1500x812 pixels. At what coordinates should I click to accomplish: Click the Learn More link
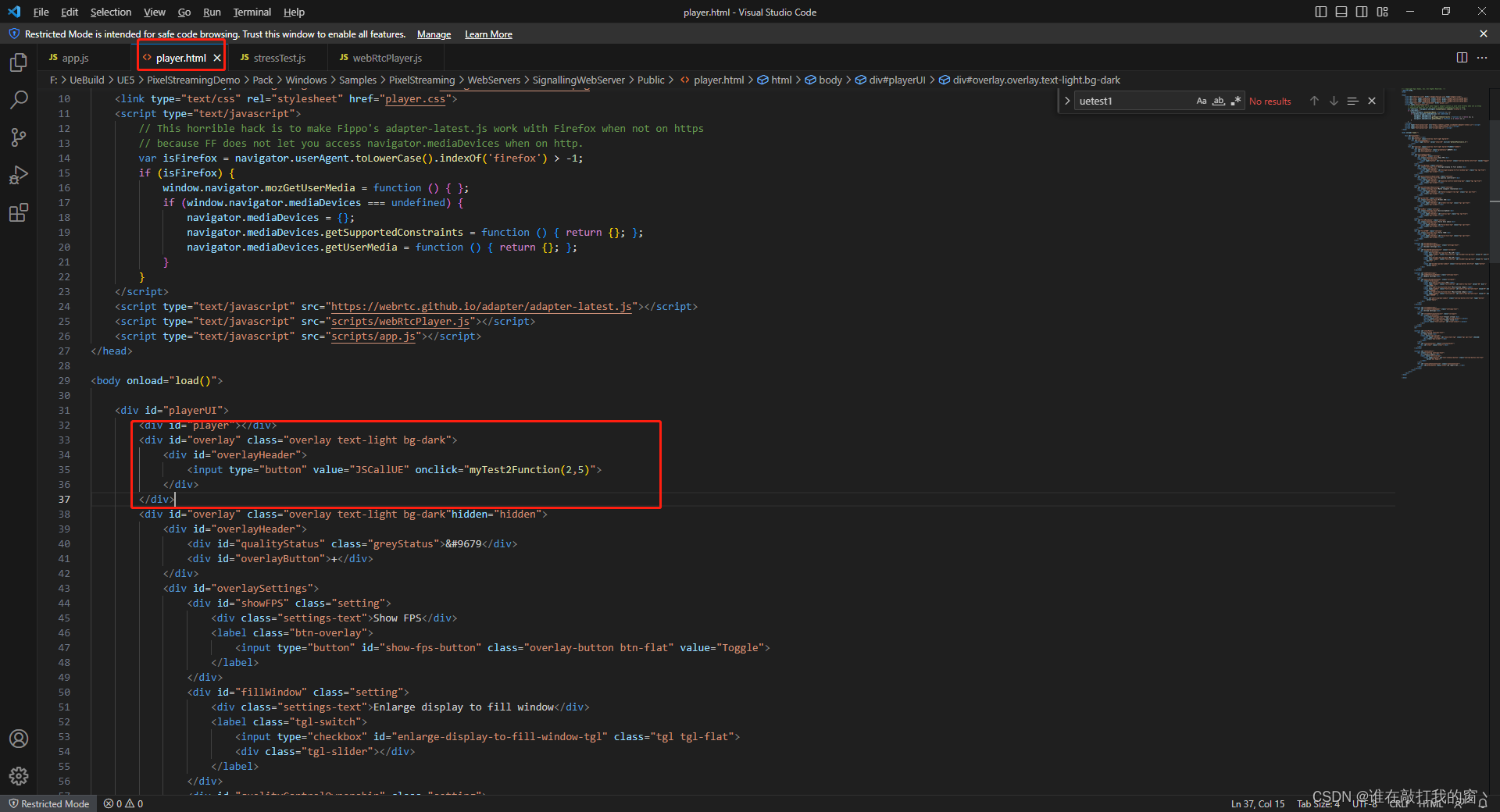(488, 34)
